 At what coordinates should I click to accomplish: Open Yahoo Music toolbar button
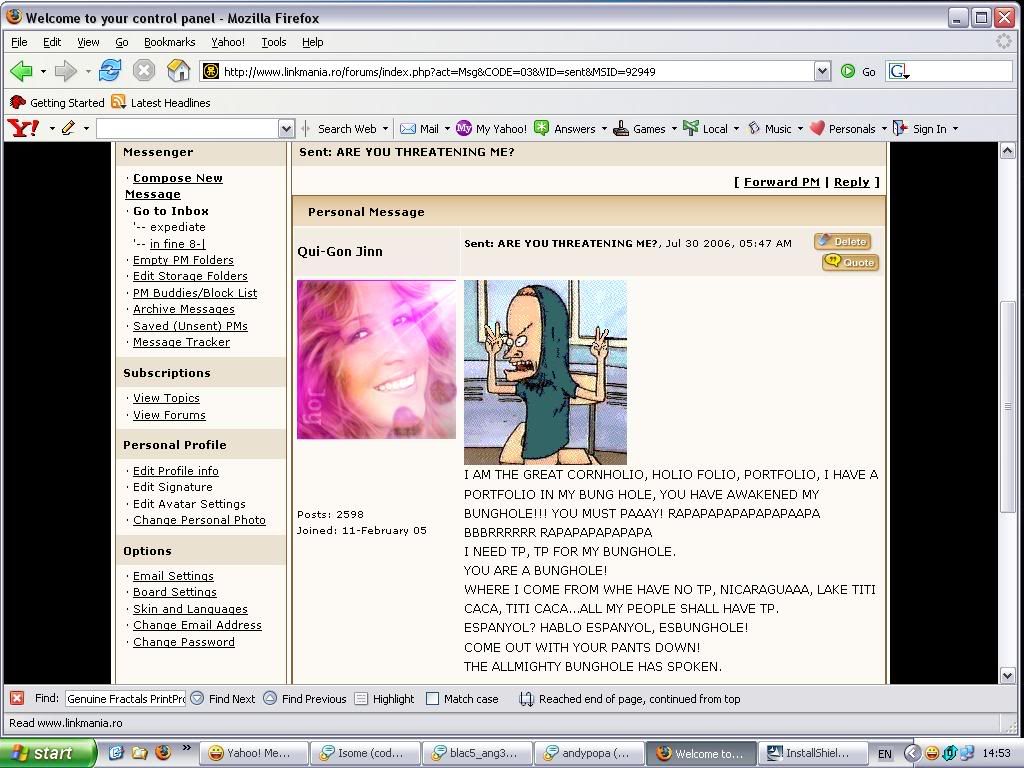pyautogui.click(x=769, y=129)
